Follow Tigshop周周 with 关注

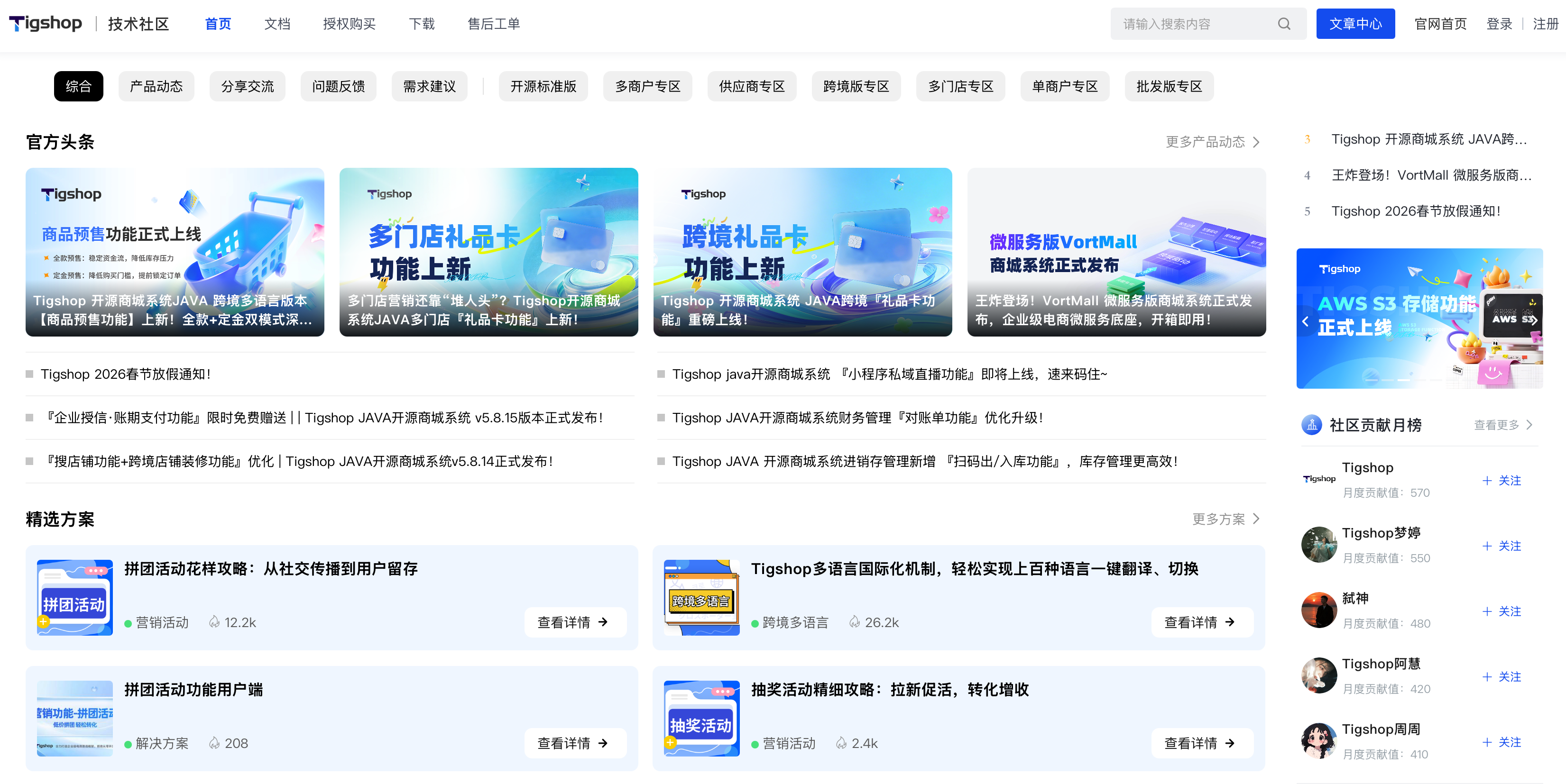click(1502, 743)
